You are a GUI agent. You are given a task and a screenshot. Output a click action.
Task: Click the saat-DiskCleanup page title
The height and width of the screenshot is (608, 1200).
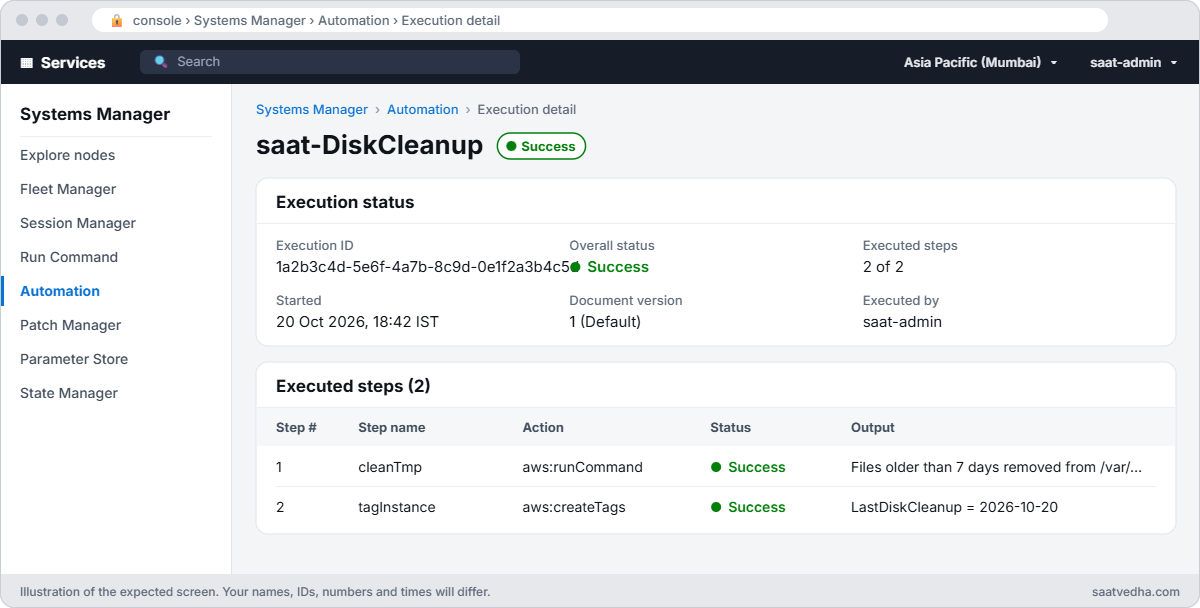(x=370, y=146)
